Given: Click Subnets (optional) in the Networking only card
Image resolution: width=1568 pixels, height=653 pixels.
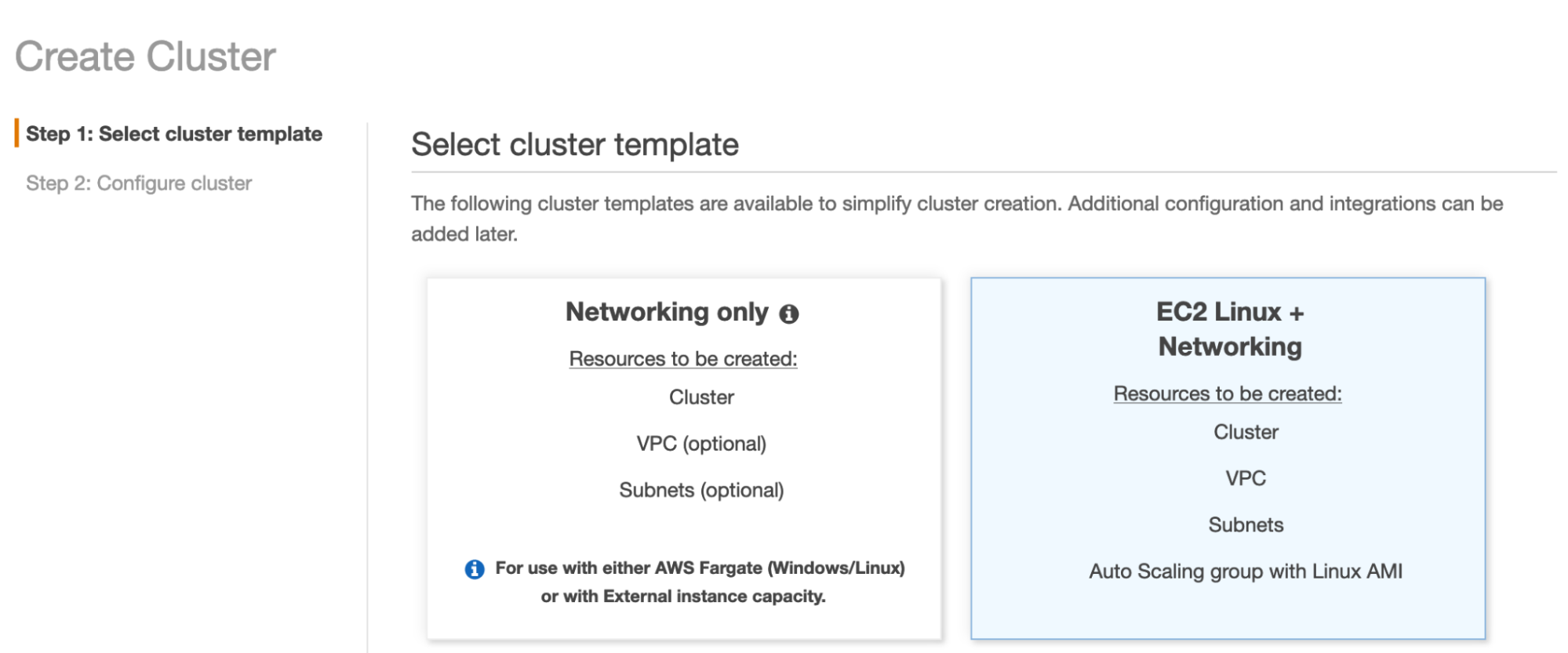Looking at the screenshot, I should pos(700,490).
